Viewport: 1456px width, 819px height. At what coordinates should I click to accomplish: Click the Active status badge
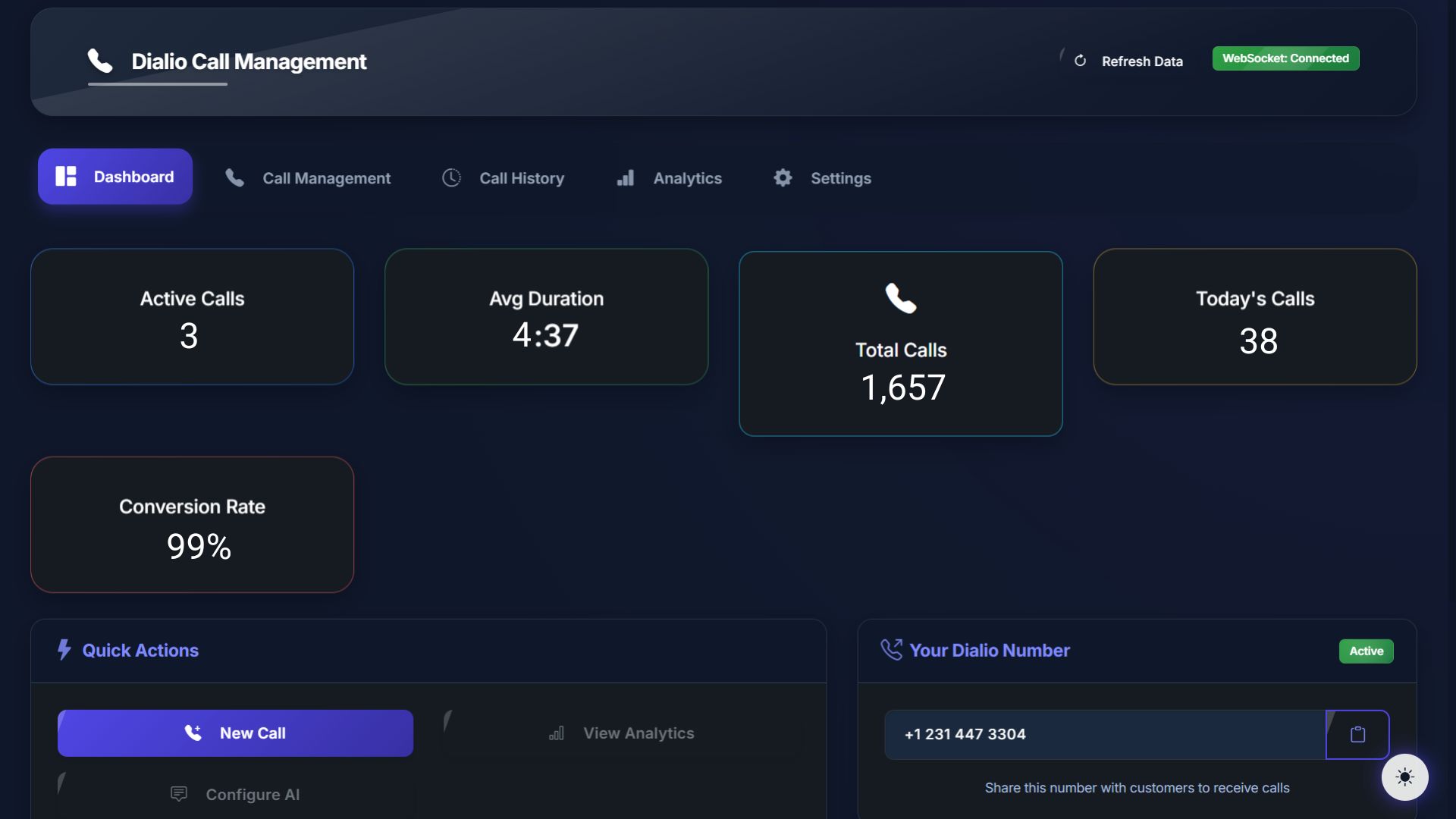(x=1365, y=651)
